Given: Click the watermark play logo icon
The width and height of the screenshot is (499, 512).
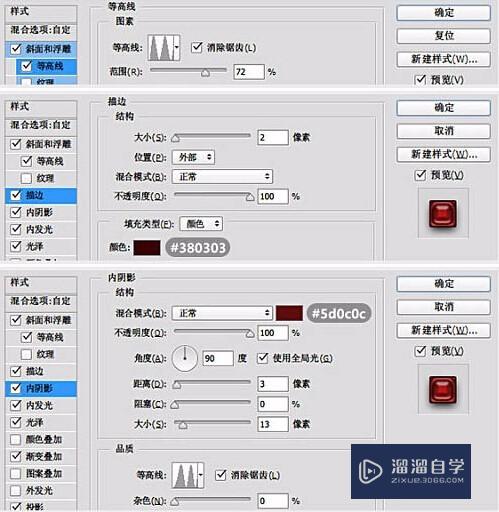Looking at the screenshot, I should coord(370,471).
